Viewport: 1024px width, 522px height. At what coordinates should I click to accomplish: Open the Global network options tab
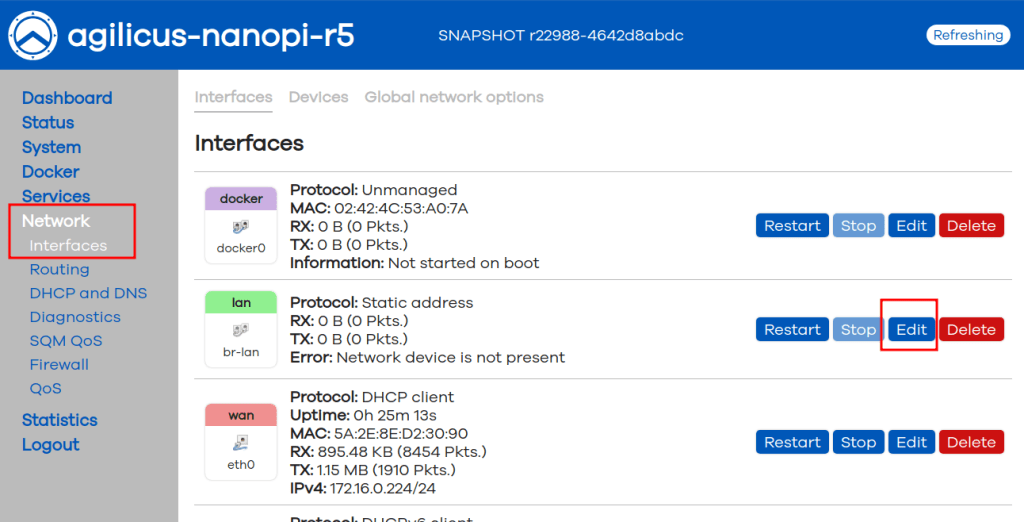tap(454, 97)
